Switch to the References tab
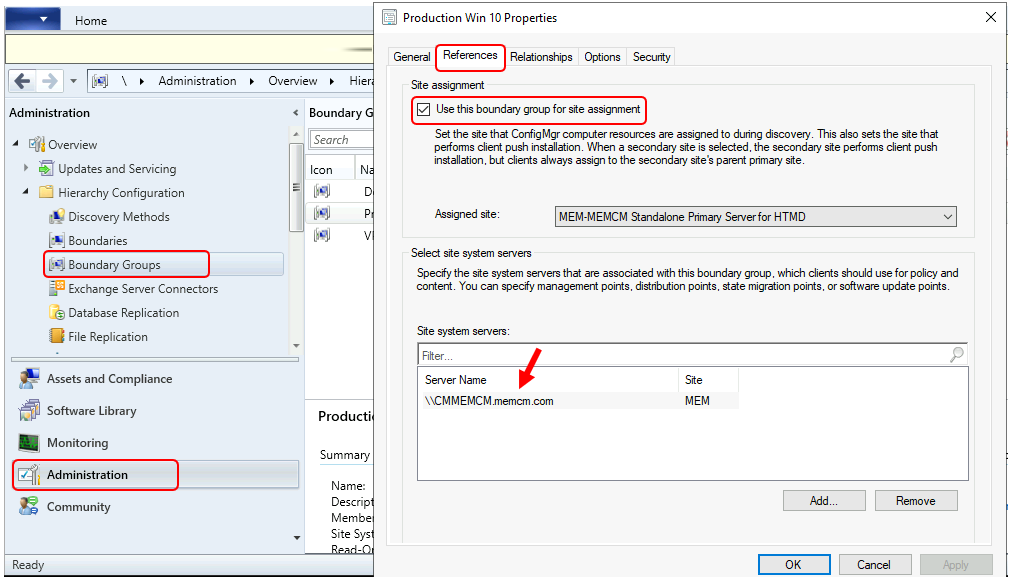The height and width of the screenshot is (584, 1009). pos(470,55)
